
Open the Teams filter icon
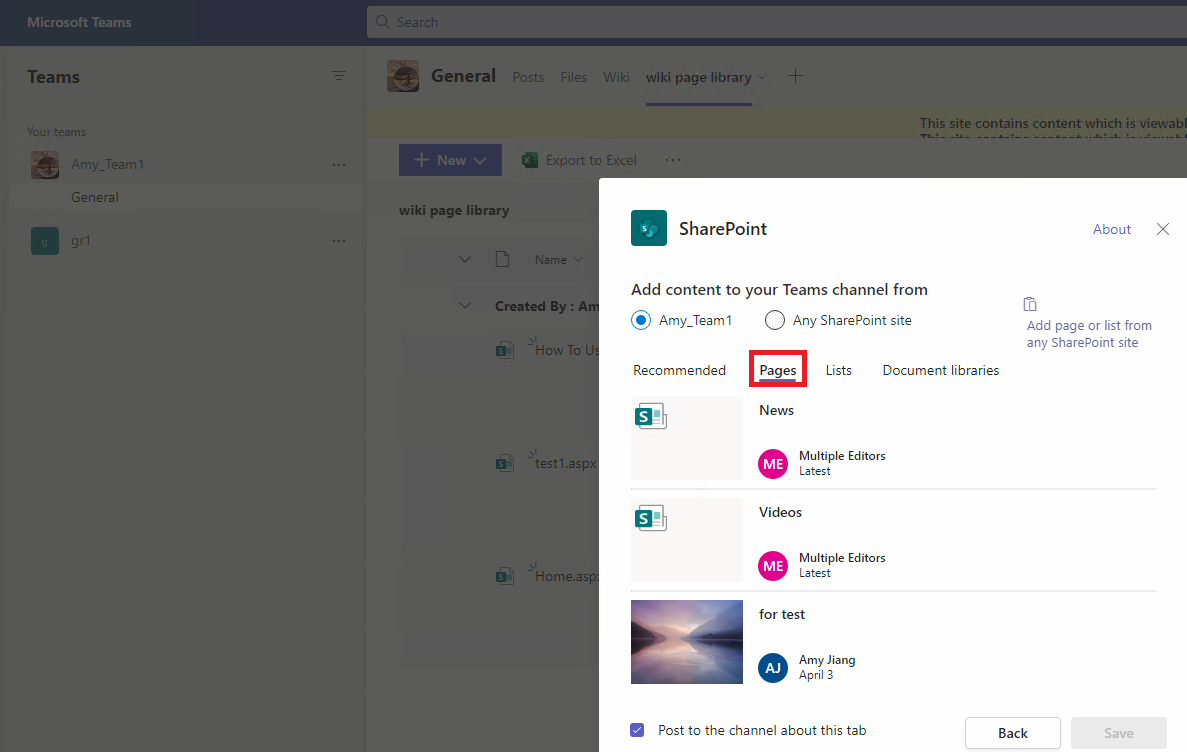(338, 76)
